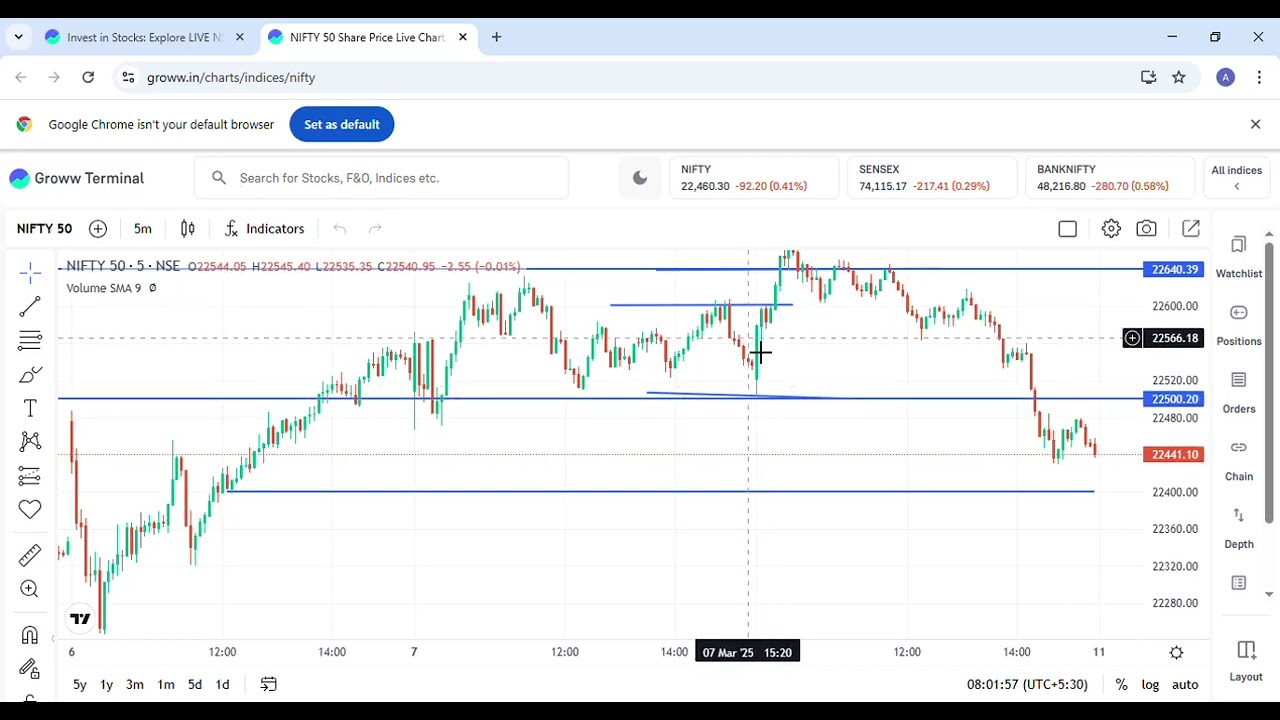
Task: Select the Text annotation tool
Action: tap(30, 408)
